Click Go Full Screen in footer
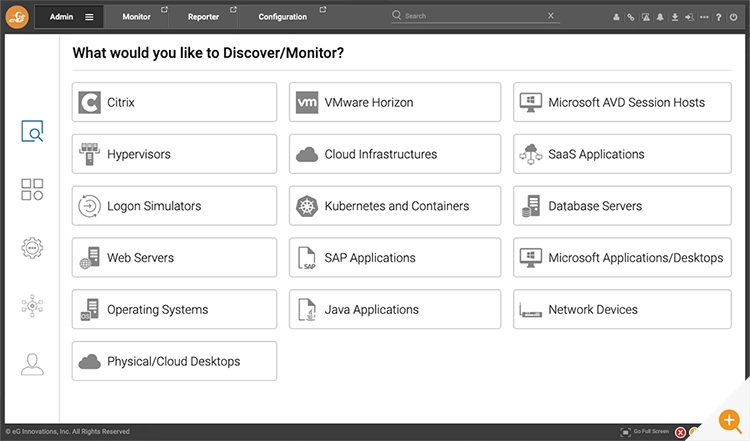The width and height of the screenshot is (750, 441). [645, 431]
